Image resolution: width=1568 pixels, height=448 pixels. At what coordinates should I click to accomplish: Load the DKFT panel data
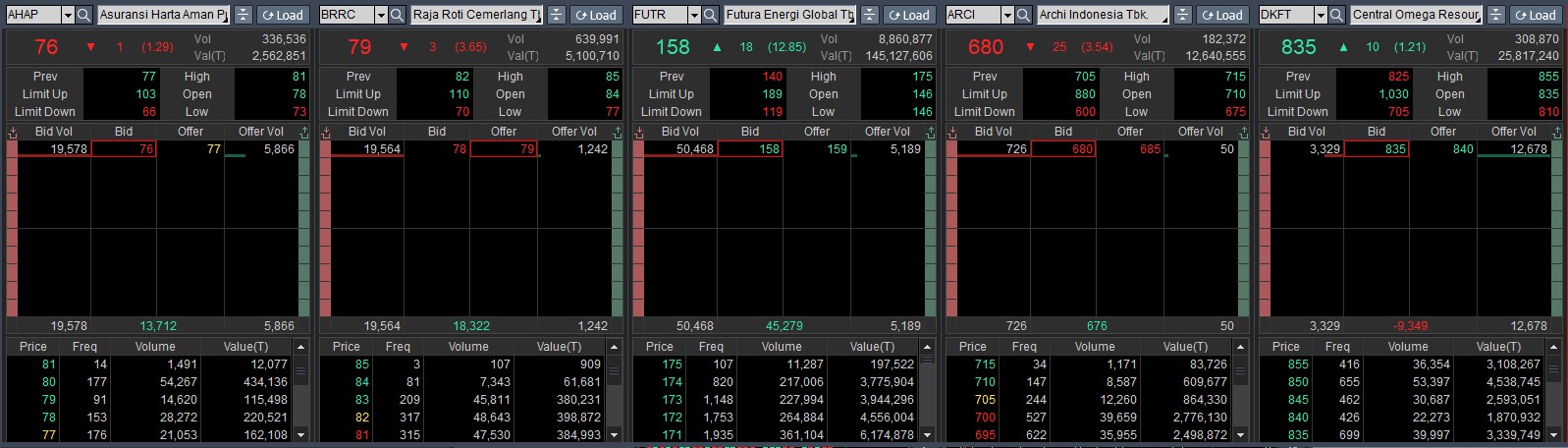(1537, 15)
